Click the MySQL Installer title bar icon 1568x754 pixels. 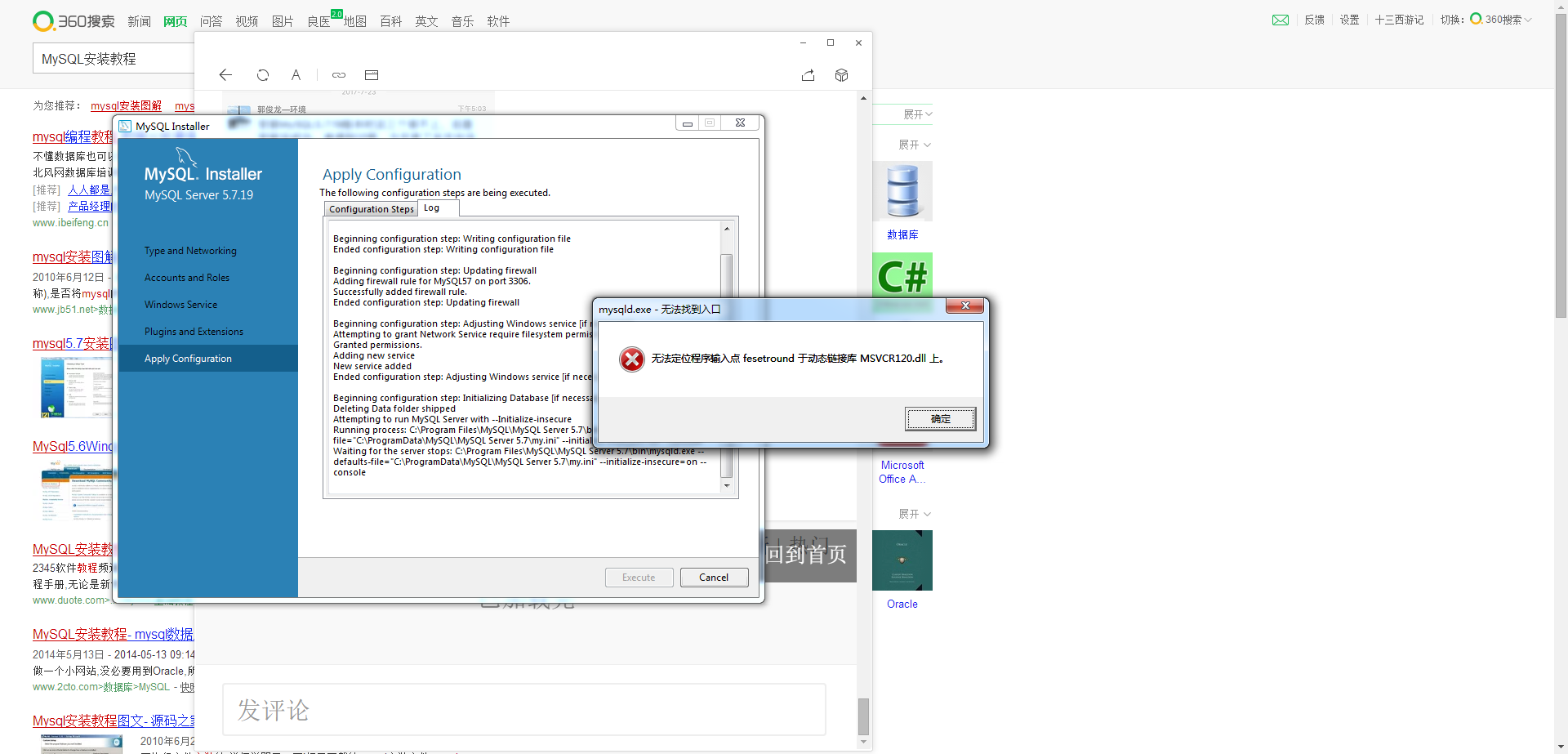point(125,126)
